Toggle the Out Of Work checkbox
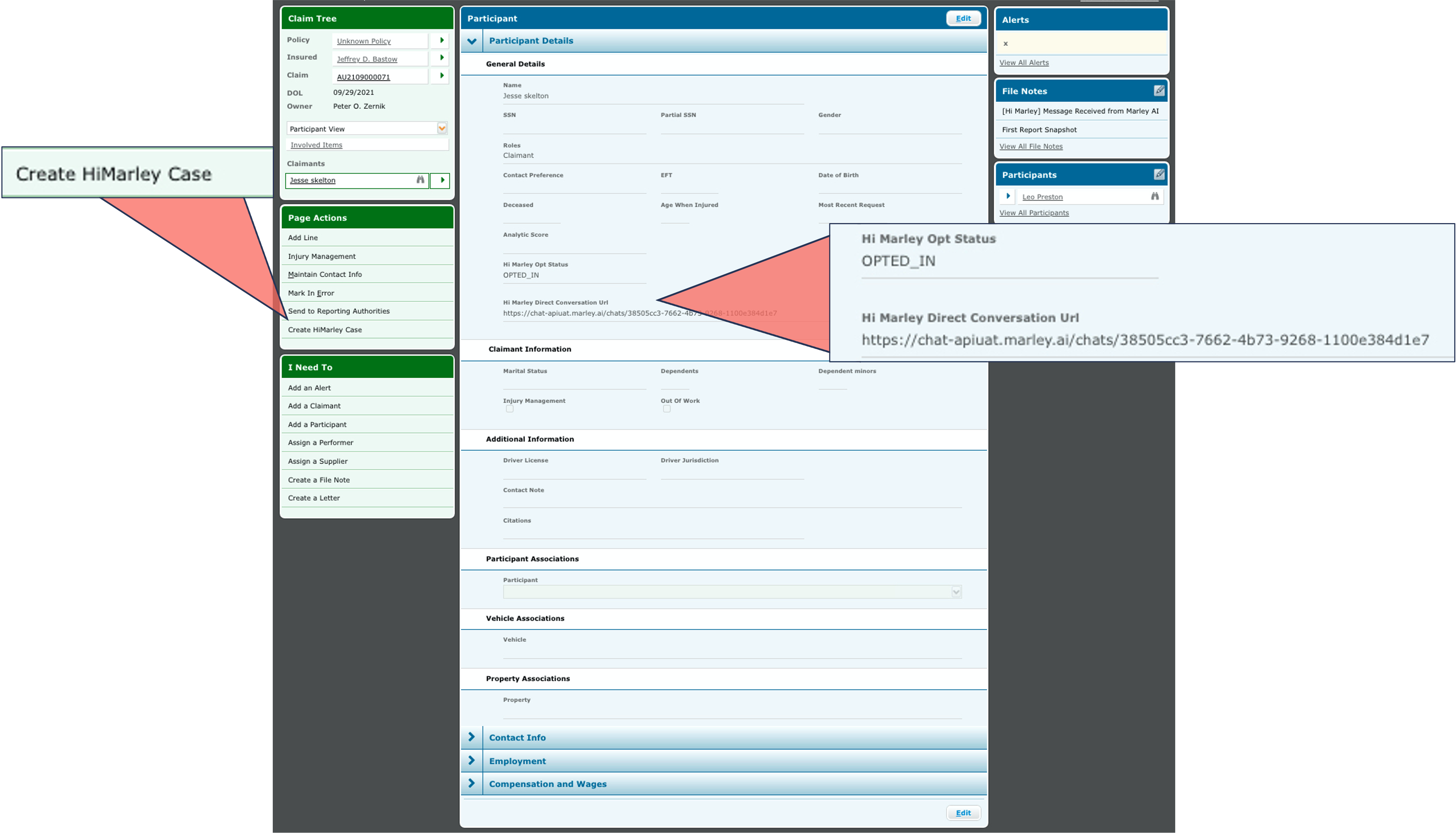1456x833 pixels. [x=667, y=409]
